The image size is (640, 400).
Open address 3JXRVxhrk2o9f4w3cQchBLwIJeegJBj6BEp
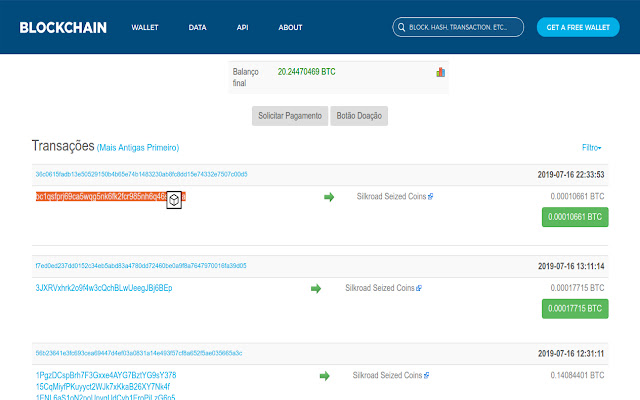104,288
